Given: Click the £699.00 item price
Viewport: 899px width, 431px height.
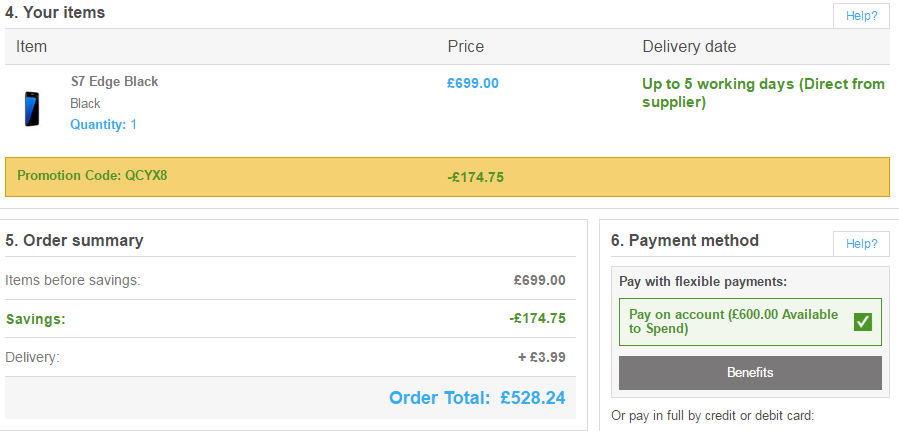Looking at the screenshot, I should point(472,83).
